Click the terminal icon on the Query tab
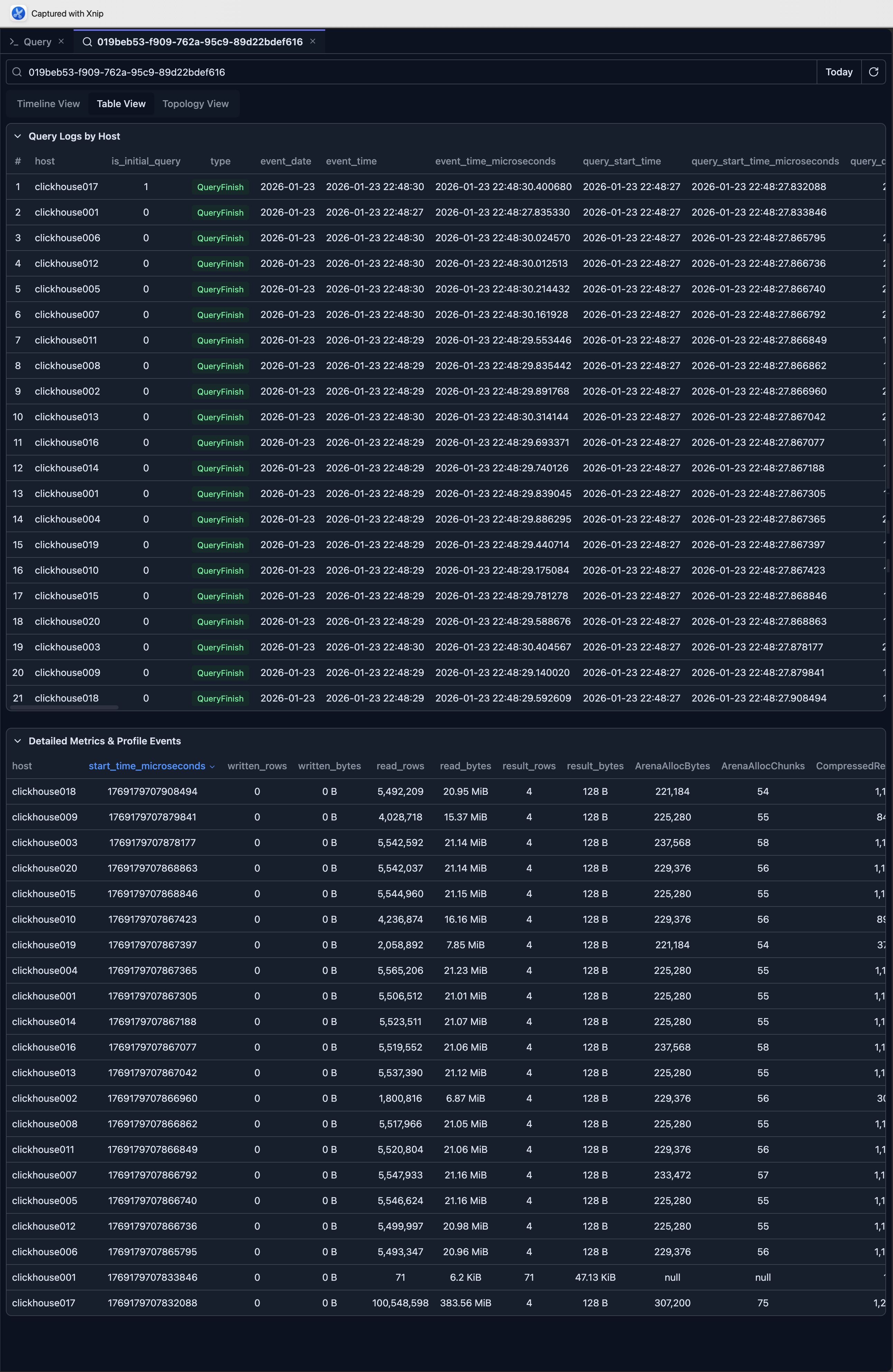 coord(15,41)
